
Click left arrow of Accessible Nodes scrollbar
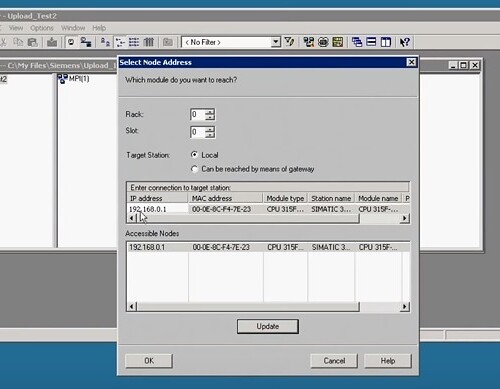pos(131,307)
